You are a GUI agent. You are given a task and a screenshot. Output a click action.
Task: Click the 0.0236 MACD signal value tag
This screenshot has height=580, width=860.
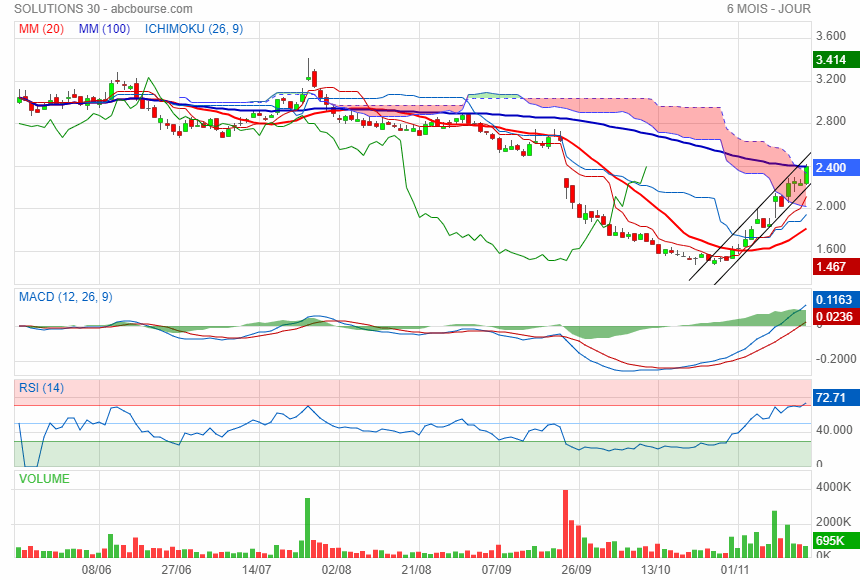click(x=836, y=317)
